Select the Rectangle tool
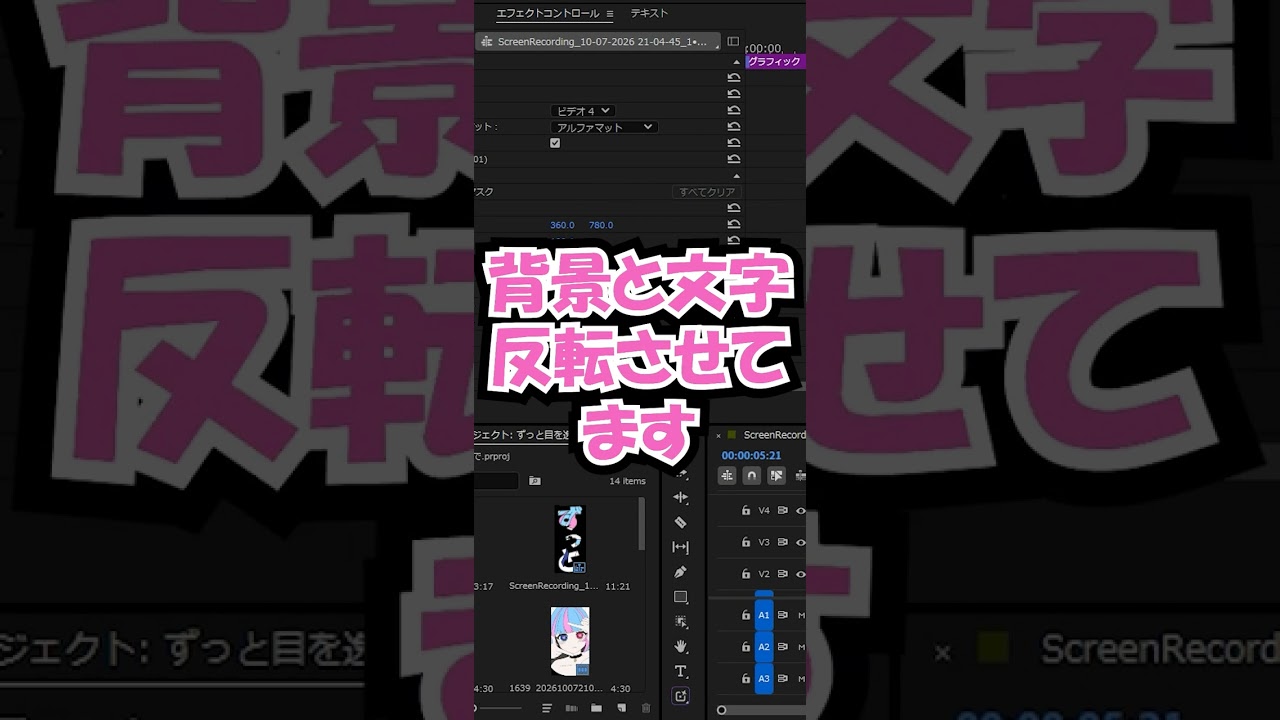1280x720 pixels. (x=681, y=597)
